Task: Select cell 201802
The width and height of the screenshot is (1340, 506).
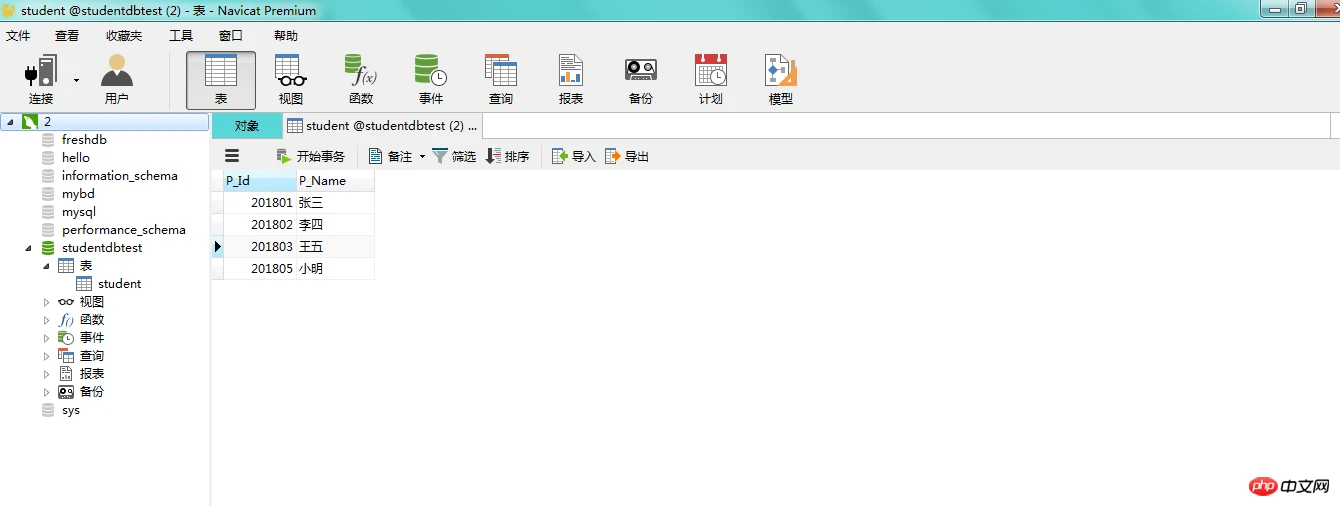Action: 260,224
